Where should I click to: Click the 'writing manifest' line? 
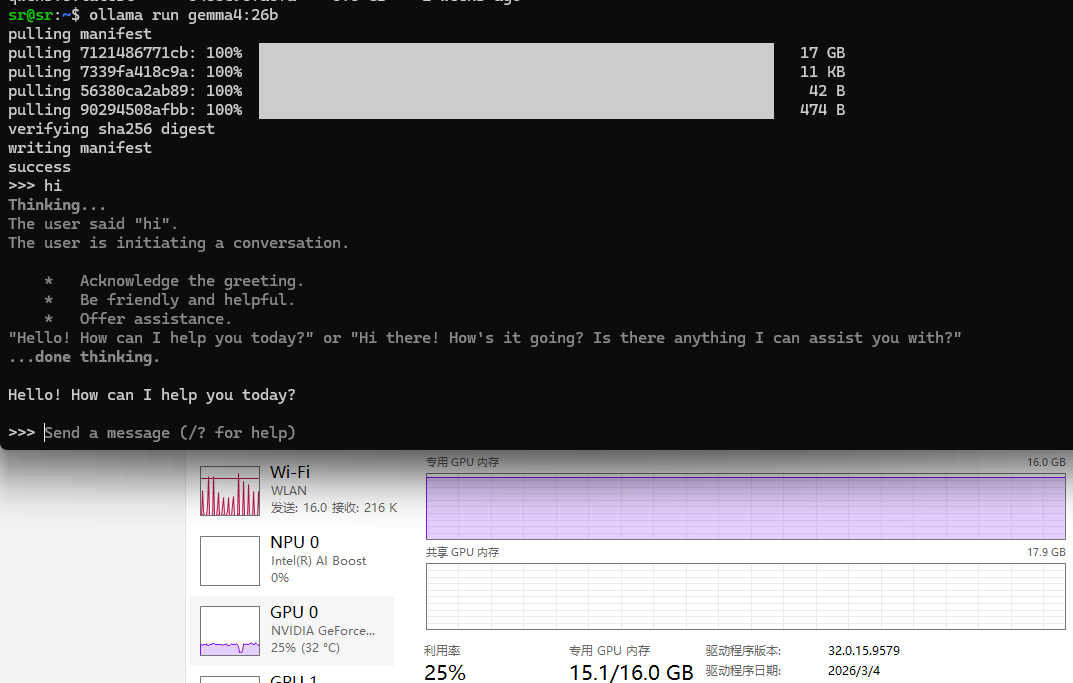80,148
